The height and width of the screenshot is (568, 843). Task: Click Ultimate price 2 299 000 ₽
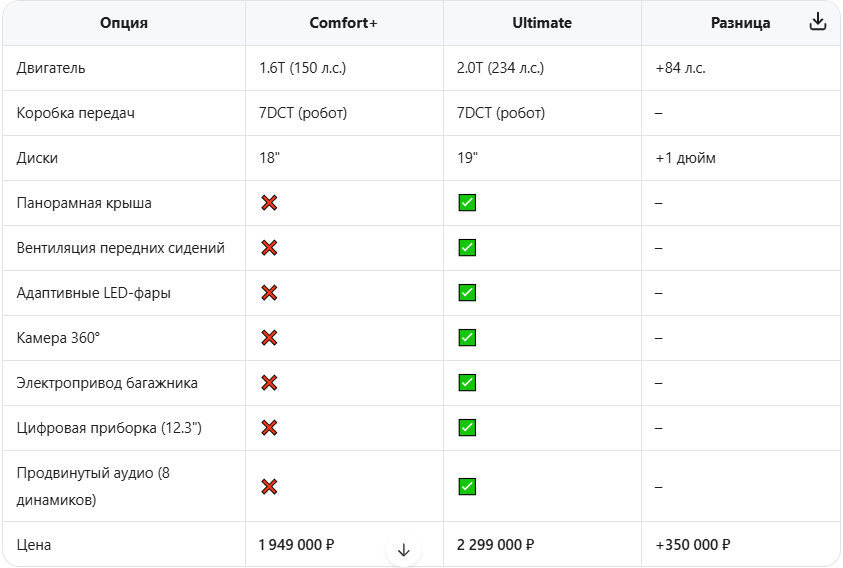[496, 545]
